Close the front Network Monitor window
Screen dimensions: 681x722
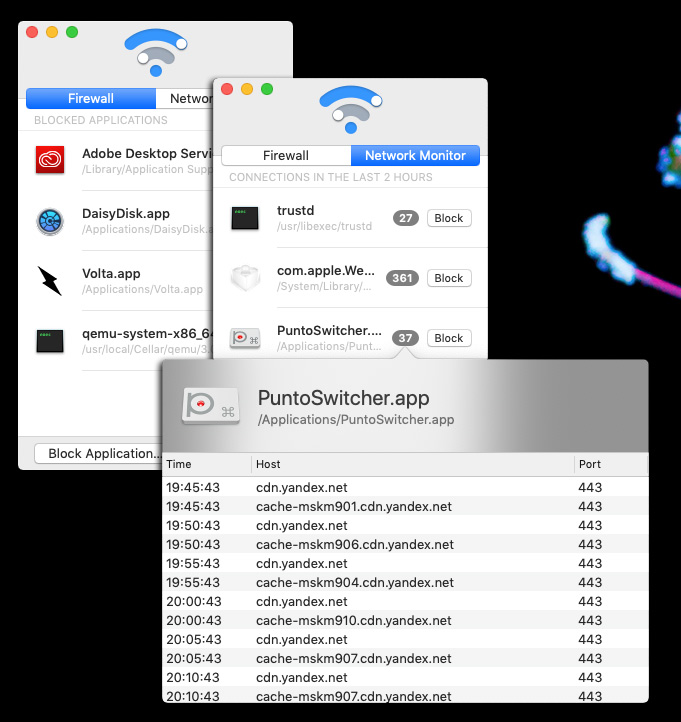click(227, 89)
